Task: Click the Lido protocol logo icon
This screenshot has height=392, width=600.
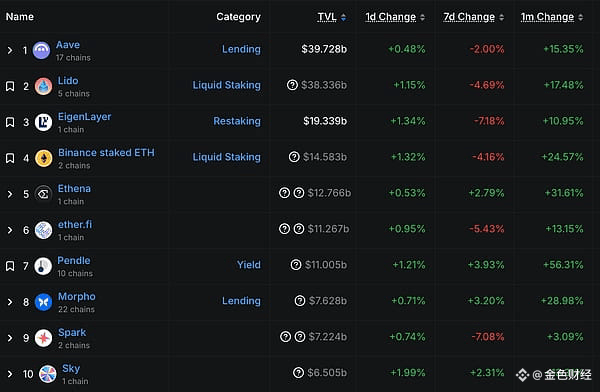Action: [43, 86]
